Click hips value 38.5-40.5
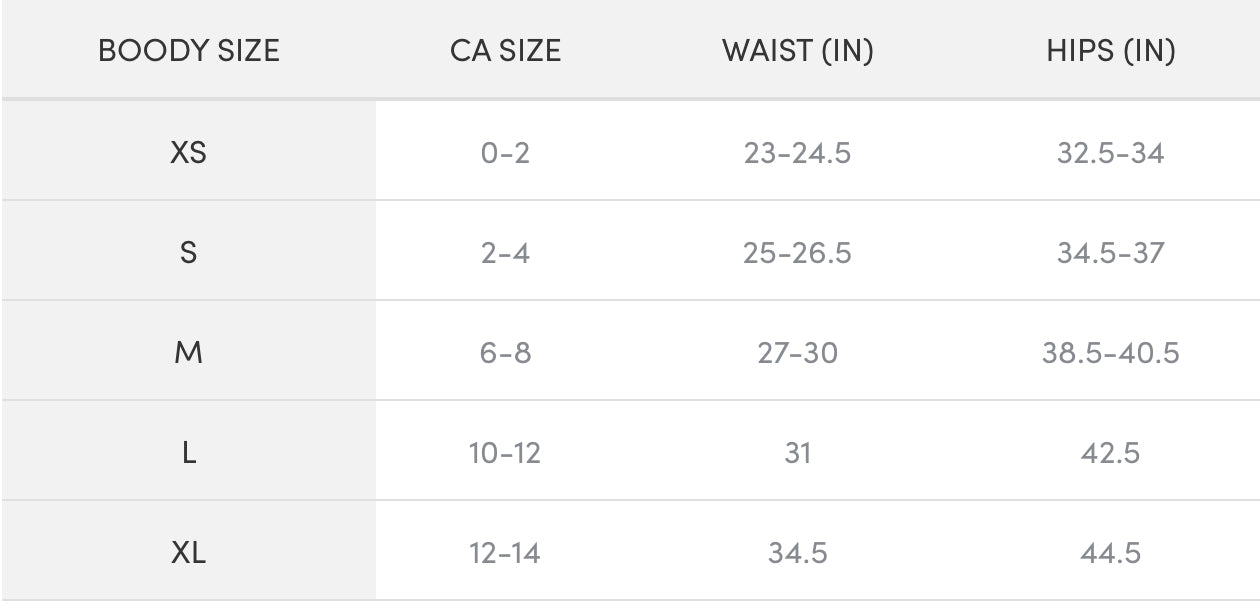Viewport: 1260px width, 604px height. (1110, 353)
